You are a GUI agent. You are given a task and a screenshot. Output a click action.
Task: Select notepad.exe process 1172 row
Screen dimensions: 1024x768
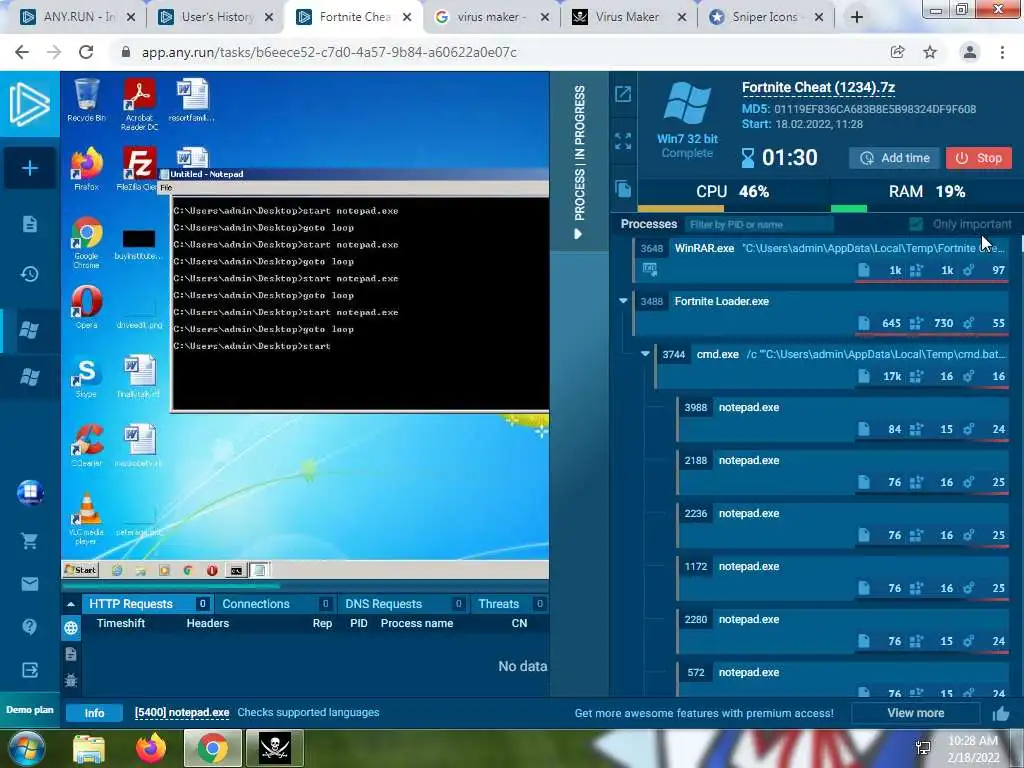[844, 577]
